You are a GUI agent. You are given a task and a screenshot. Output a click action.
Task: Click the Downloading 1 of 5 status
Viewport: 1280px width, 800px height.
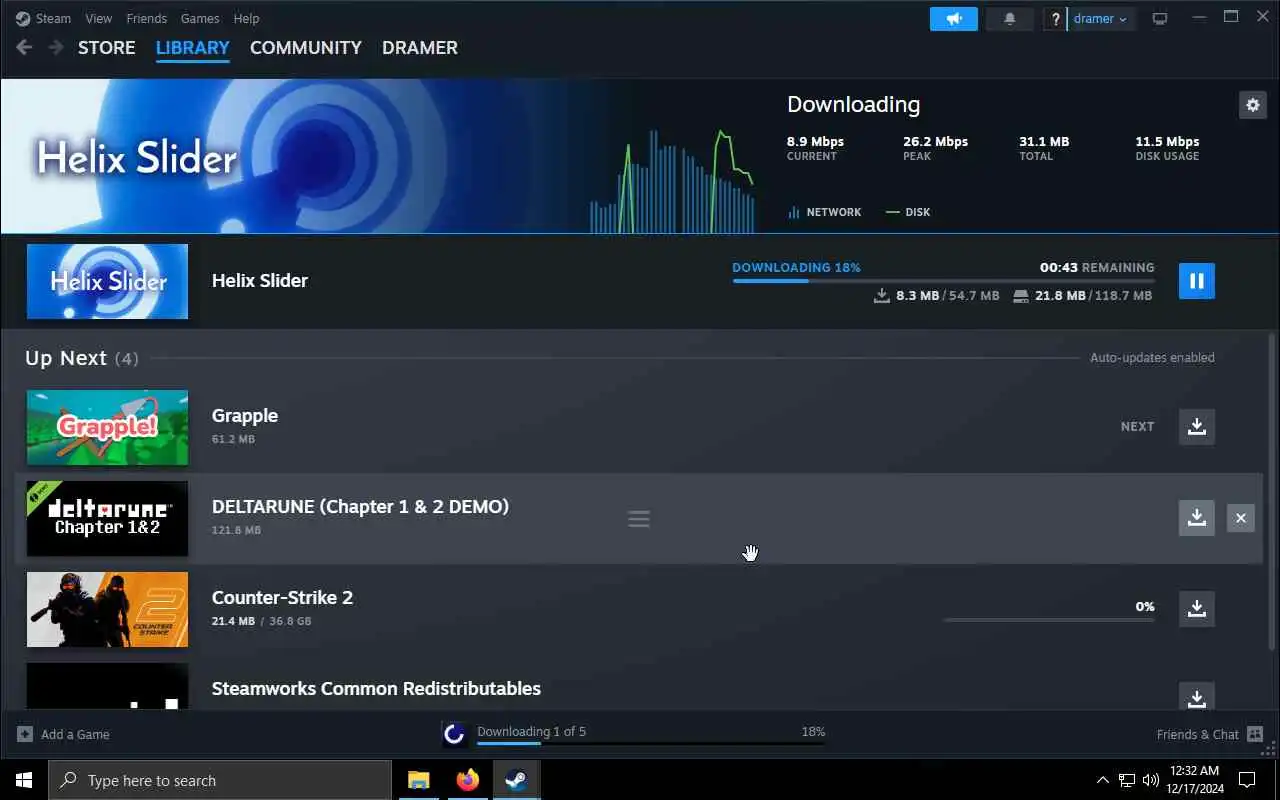click(x=531, y=731)
